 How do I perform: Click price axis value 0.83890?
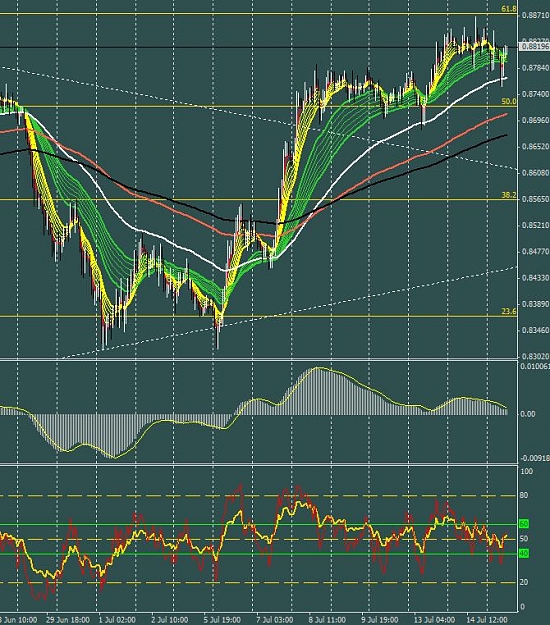[535, 304]
